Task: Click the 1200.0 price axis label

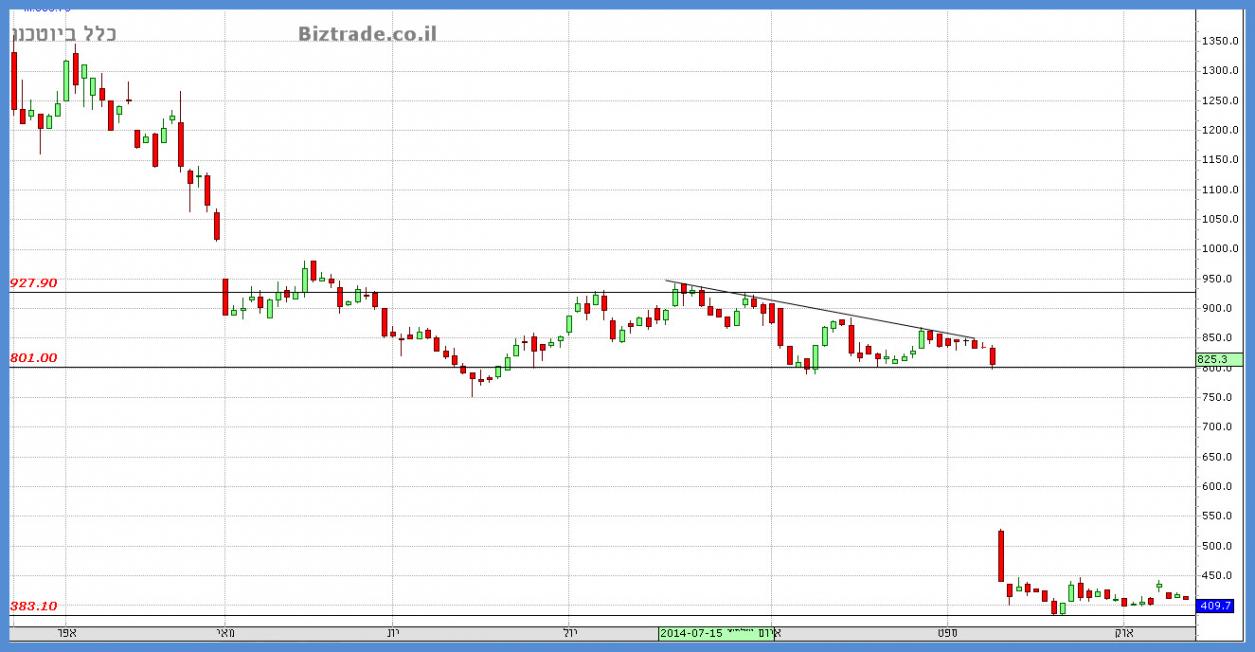Action: point(1222,130)
